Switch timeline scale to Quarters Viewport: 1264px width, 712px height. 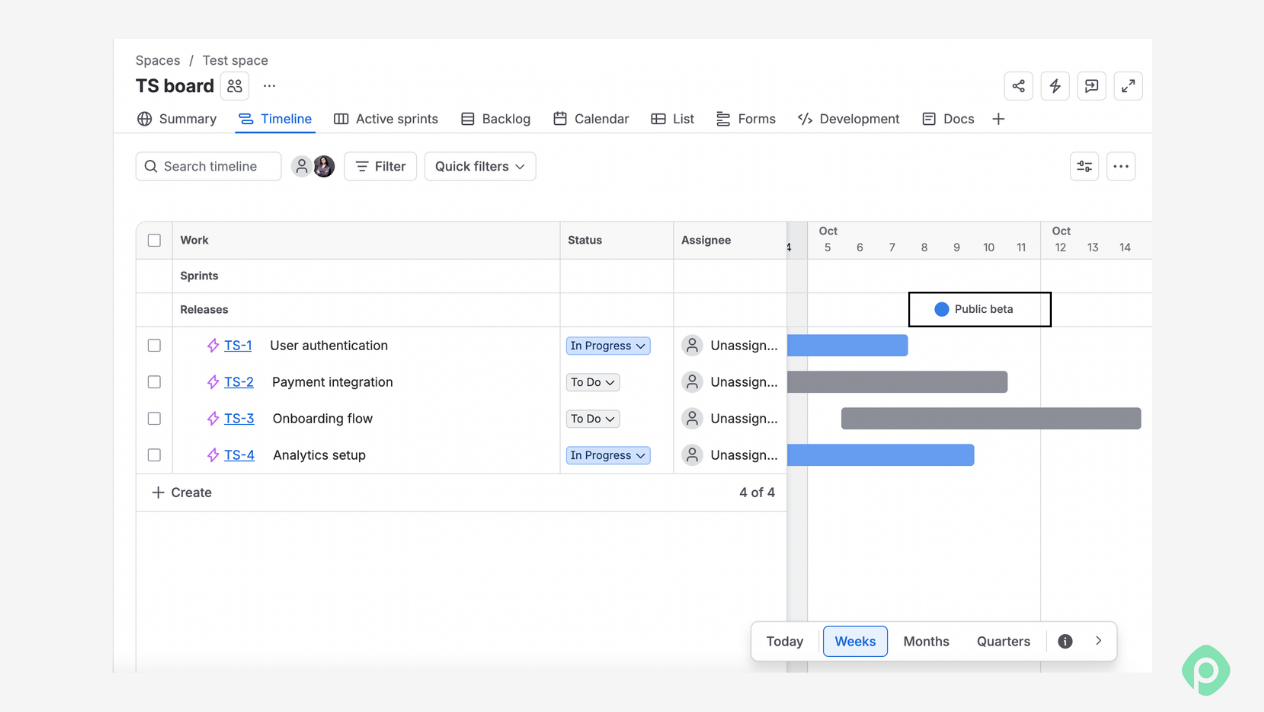click(1003, 641)
